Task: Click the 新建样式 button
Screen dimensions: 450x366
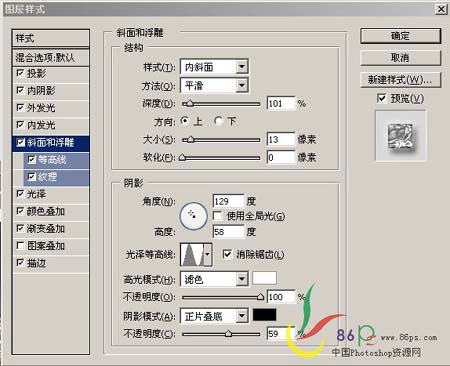Action: tap(400, 80)
